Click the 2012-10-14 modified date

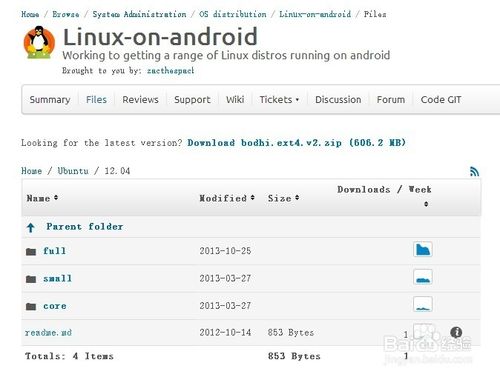click(225, 332)
